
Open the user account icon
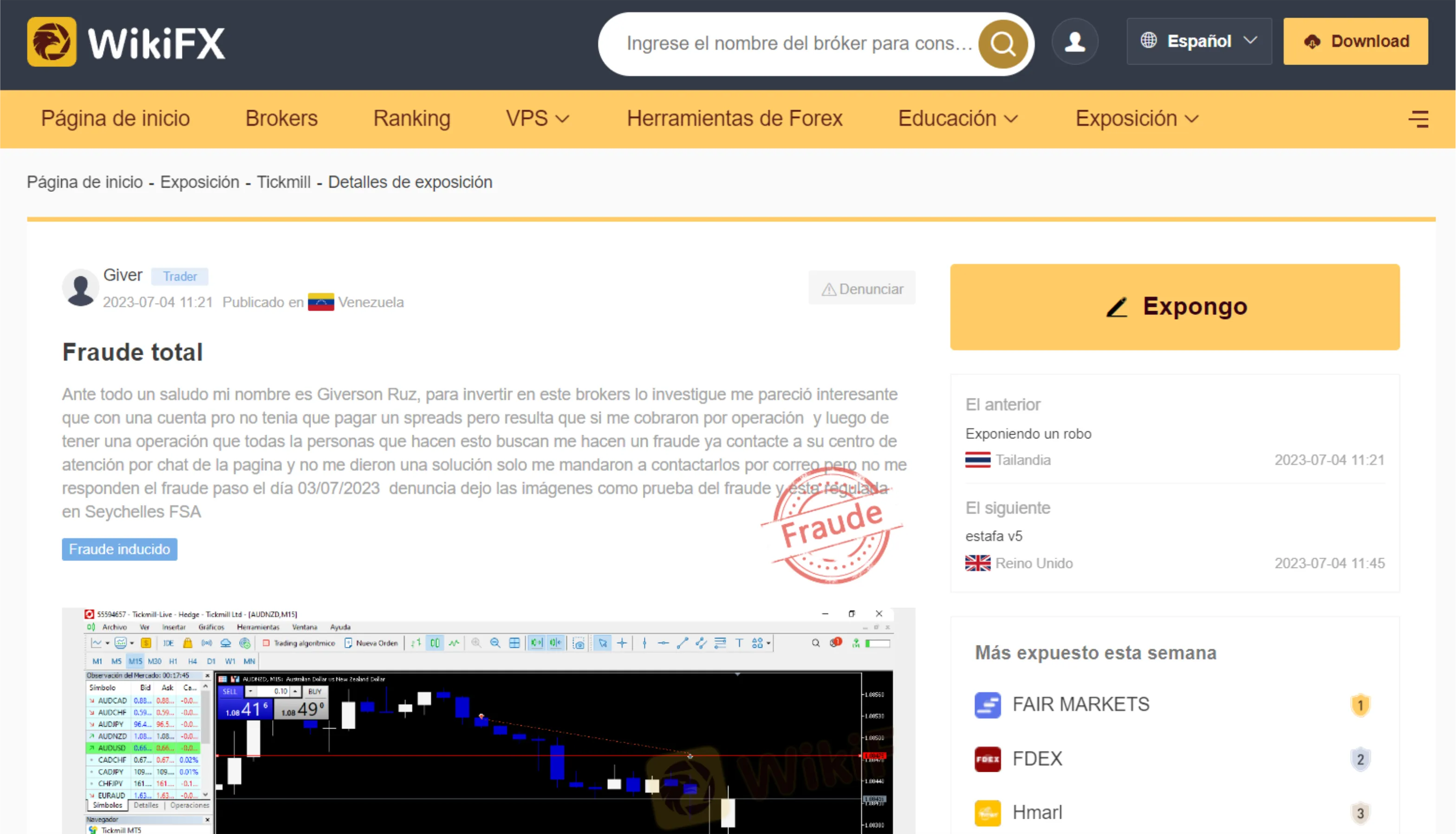[1075, 42]
